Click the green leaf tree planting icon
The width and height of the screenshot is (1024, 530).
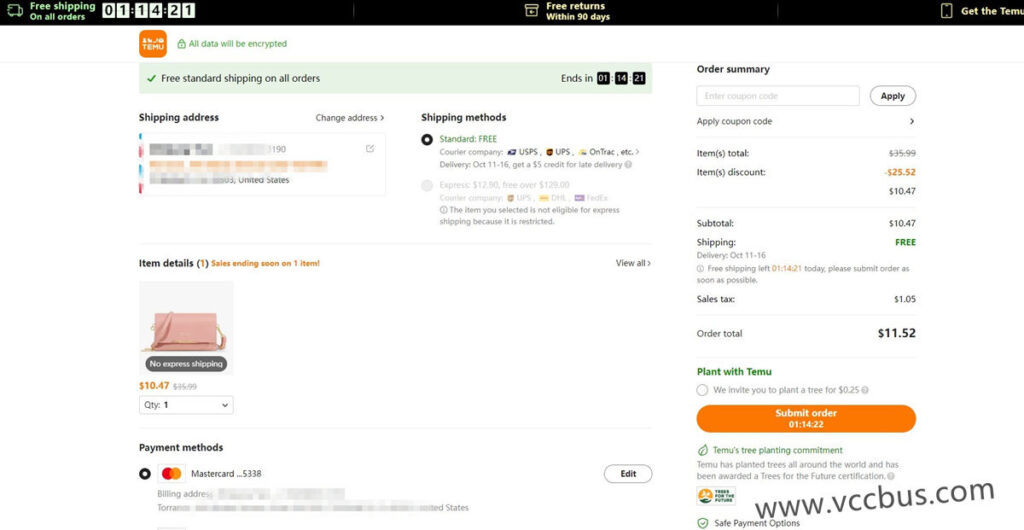click(703, 450)
